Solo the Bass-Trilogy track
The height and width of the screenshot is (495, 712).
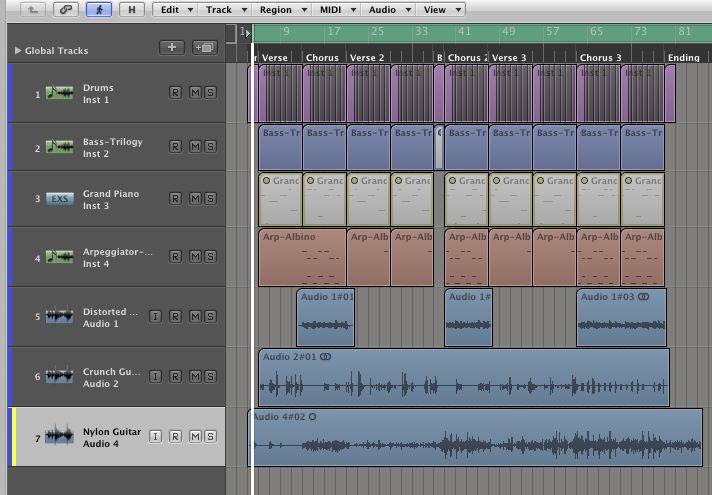coord(210,147)
